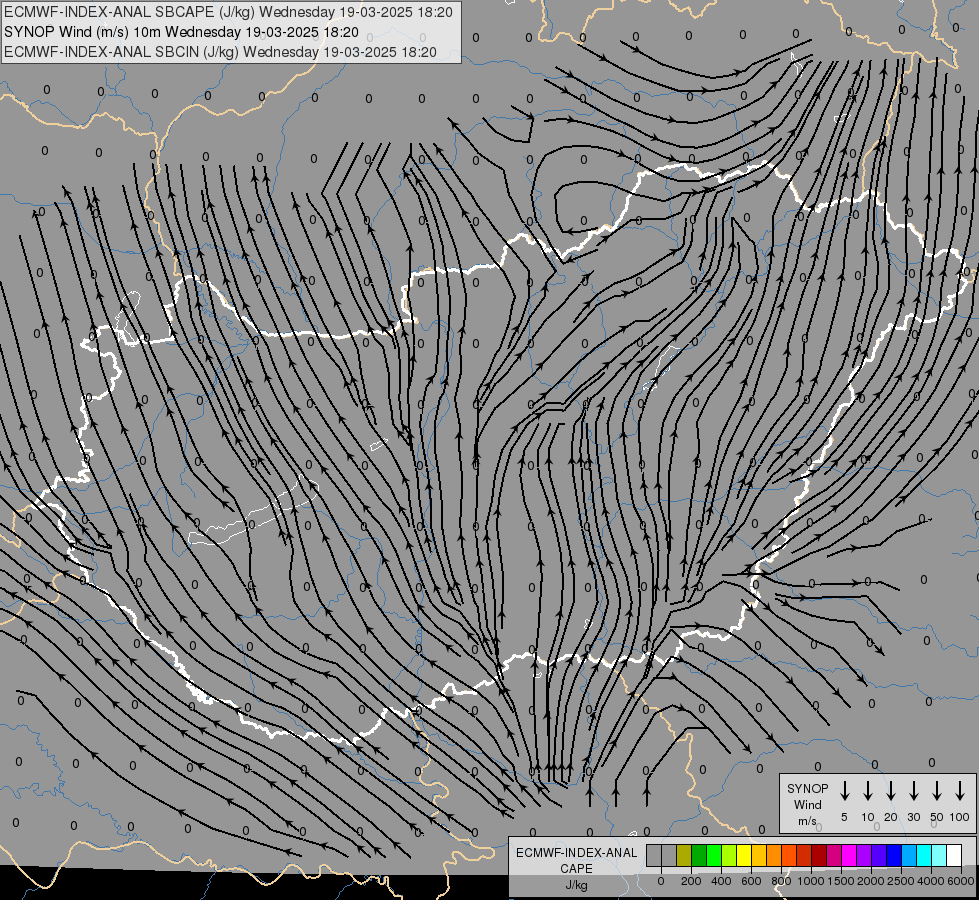Pick the yellow CAPE legend swatch

[x=744, y=856]
